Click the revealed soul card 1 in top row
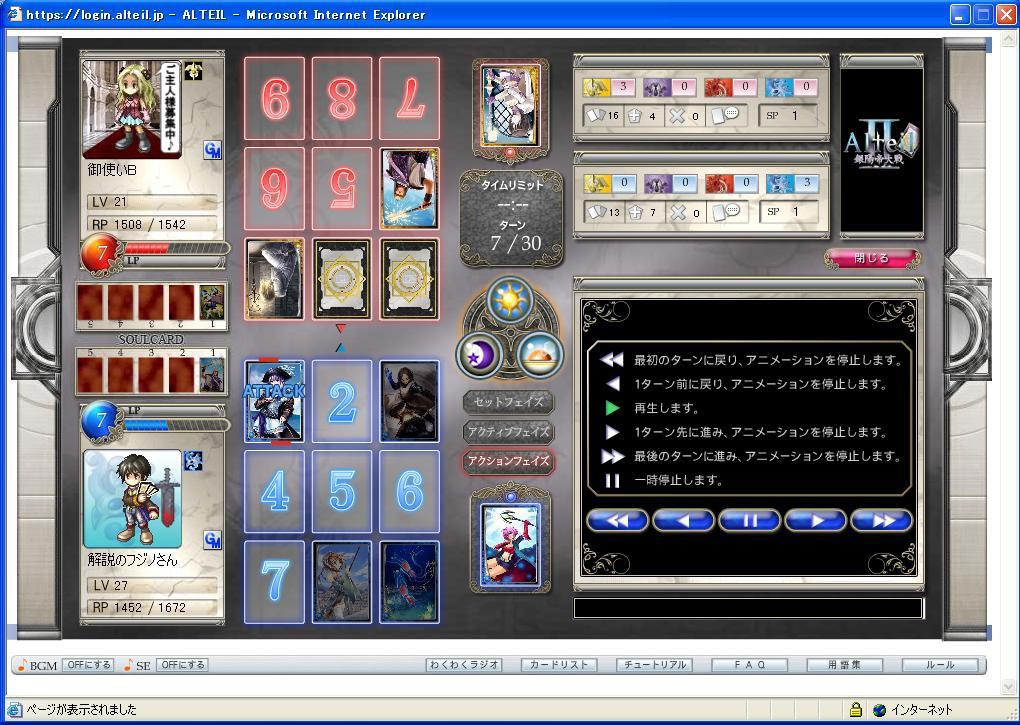 (x=212, y=303)
